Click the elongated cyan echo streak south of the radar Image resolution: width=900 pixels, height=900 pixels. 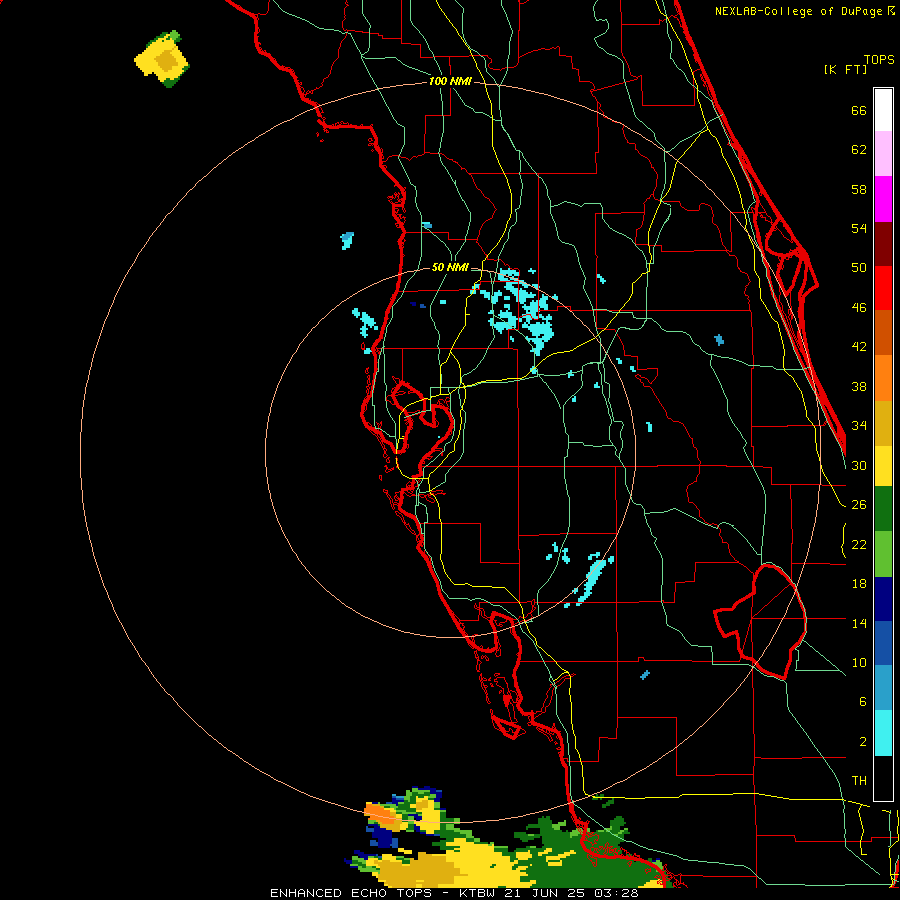pos(592,579)
